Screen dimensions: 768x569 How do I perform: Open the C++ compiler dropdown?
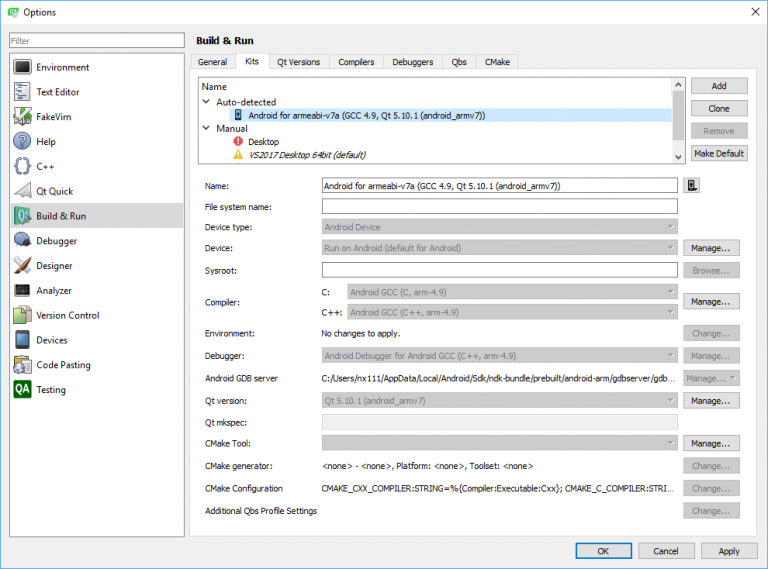pos(512,312)
